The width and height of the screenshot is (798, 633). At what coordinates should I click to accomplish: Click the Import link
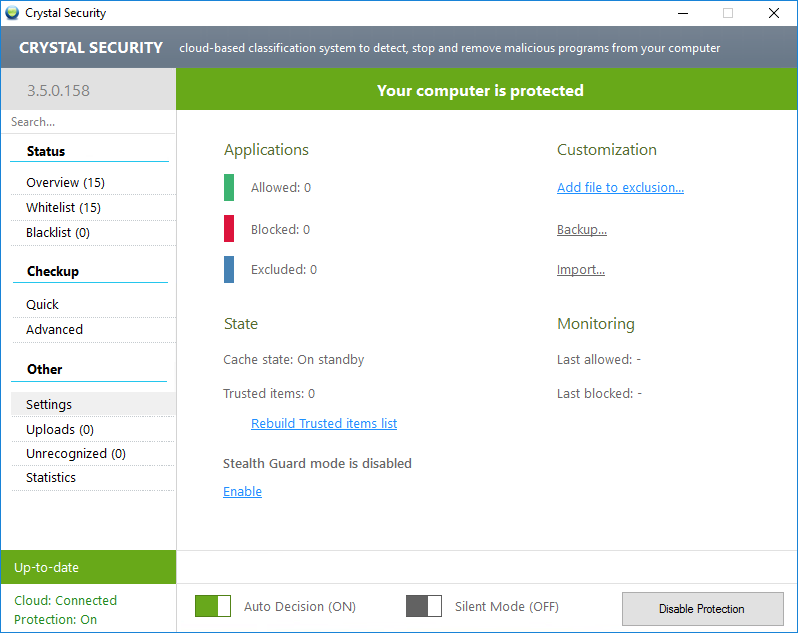(581, 270)
